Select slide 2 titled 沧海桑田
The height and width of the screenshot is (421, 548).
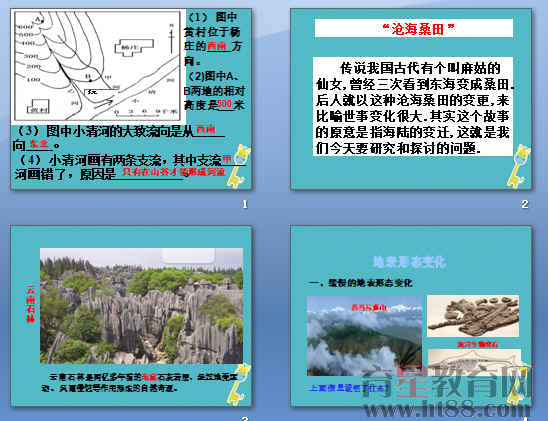click(x=411, y=100)
